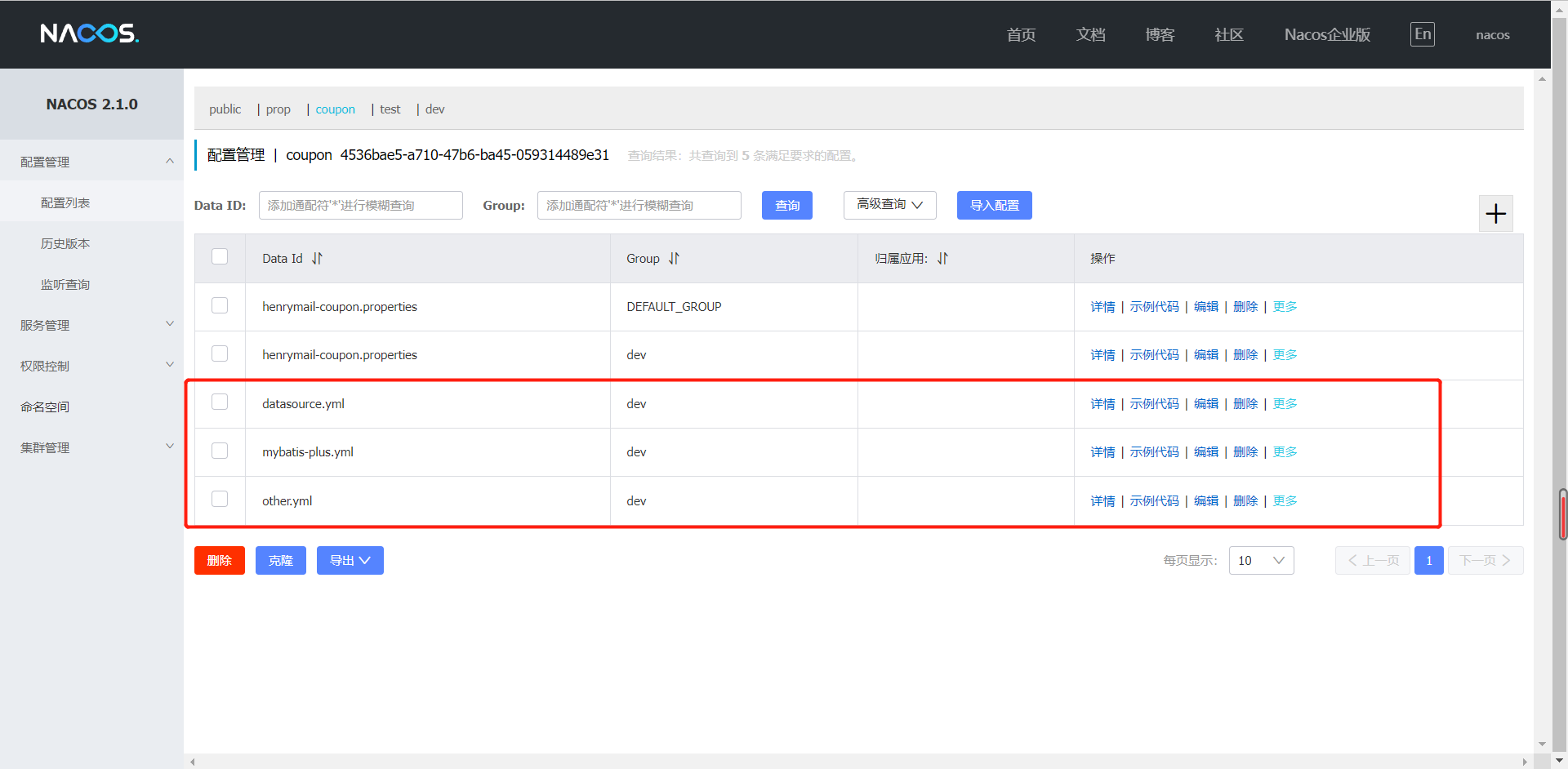
Task: Open 历史版本 in the sidebar
Action: pos(65,243)
